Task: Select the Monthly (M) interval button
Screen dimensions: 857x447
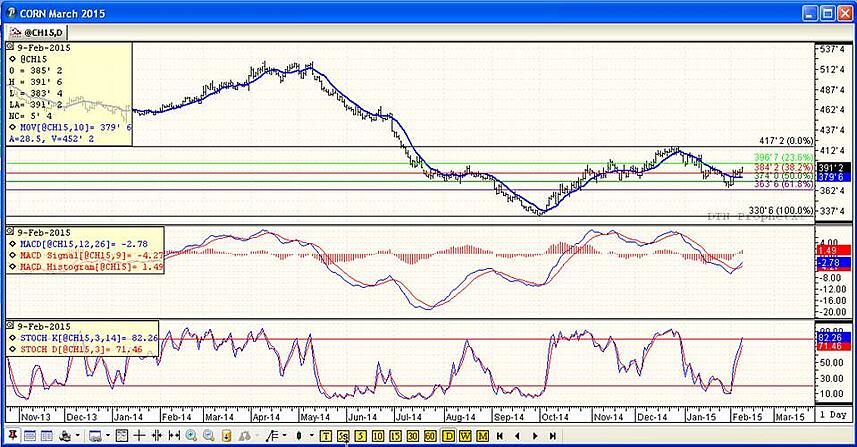Action: point(483,436)
